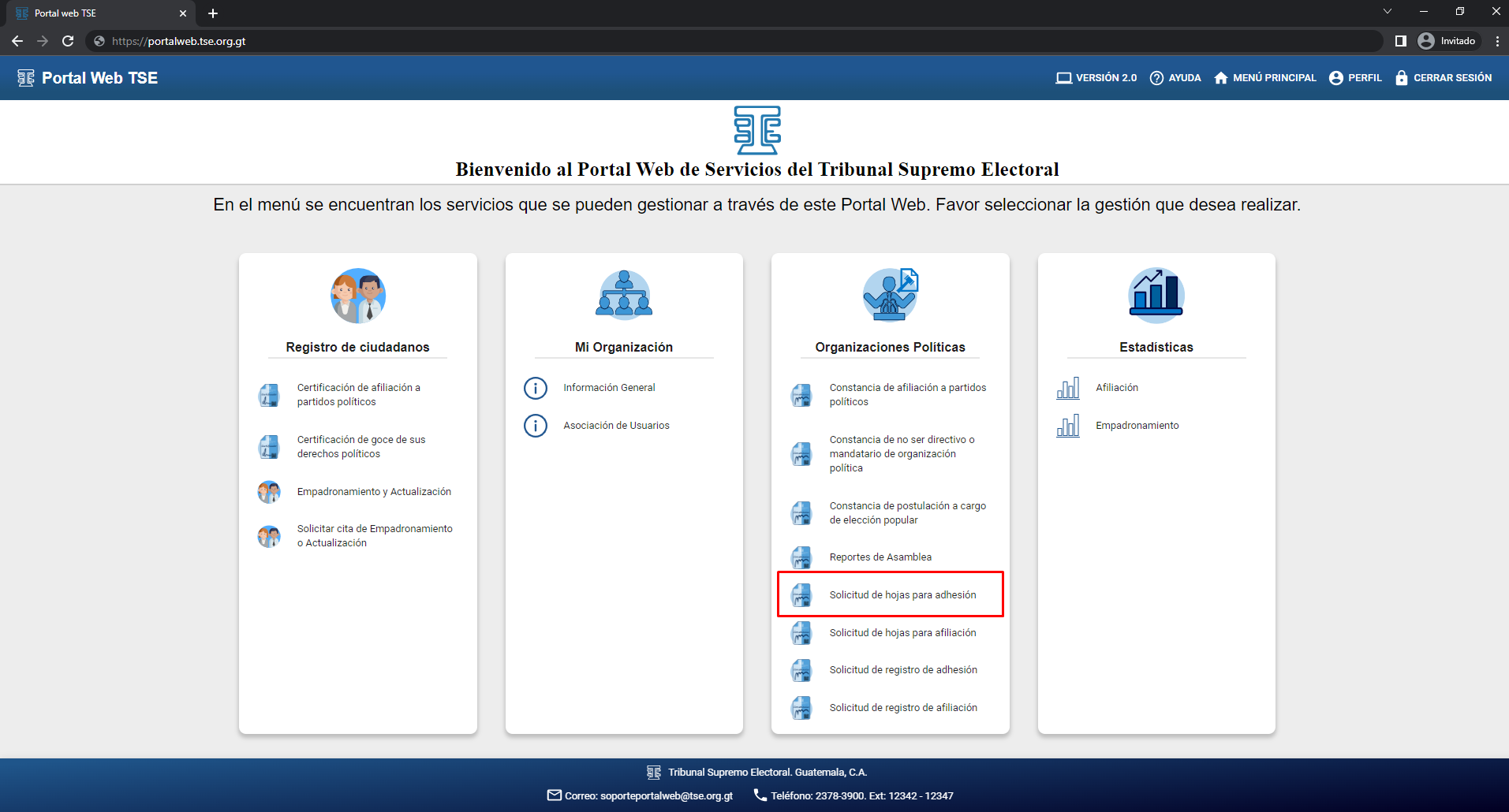Image resolution: width=1509 pixels, height=812 pixels.
Task: Click the browser address bar URL
Action: point(178,41)
